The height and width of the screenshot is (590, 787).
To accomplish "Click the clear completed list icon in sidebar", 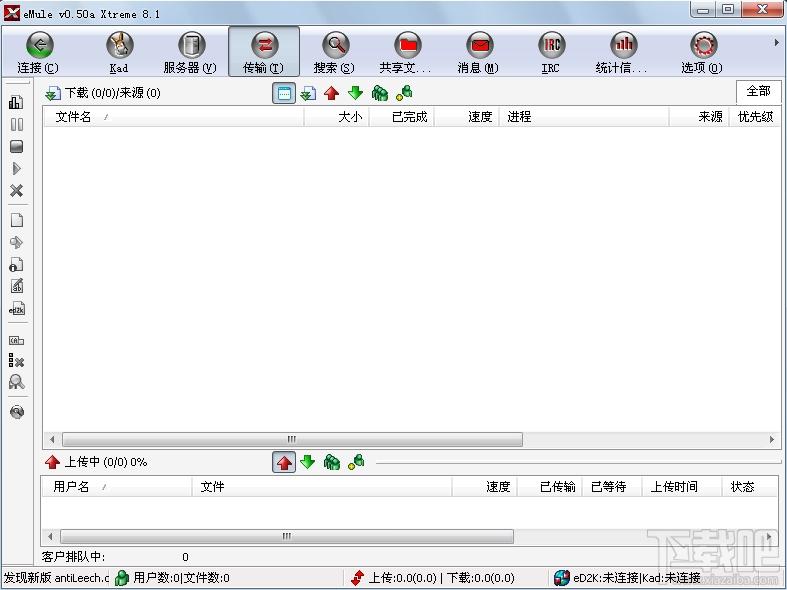I will (x=17, y=361).
